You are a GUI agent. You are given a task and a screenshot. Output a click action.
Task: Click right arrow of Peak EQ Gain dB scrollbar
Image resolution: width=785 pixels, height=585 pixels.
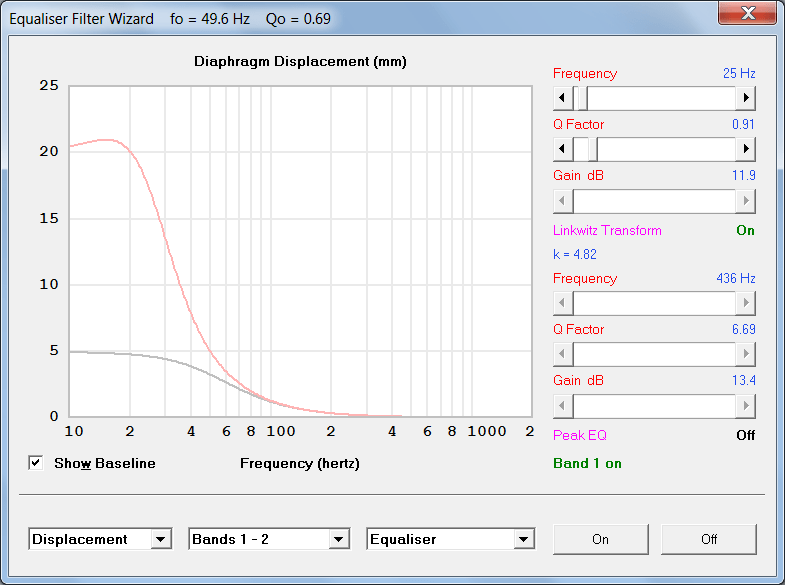pyautogui.click(x=745, y=405)
